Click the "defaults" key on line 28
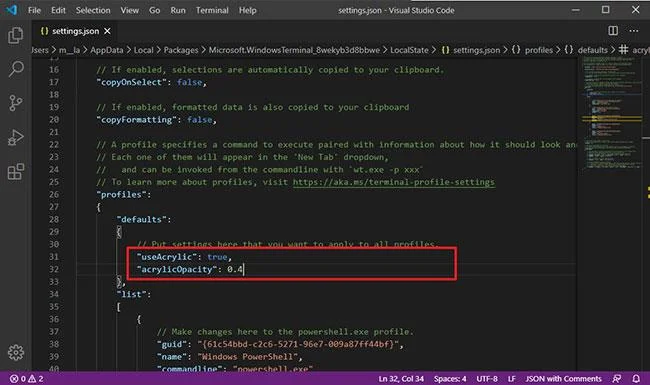650x385 pixels. (142, 219)
